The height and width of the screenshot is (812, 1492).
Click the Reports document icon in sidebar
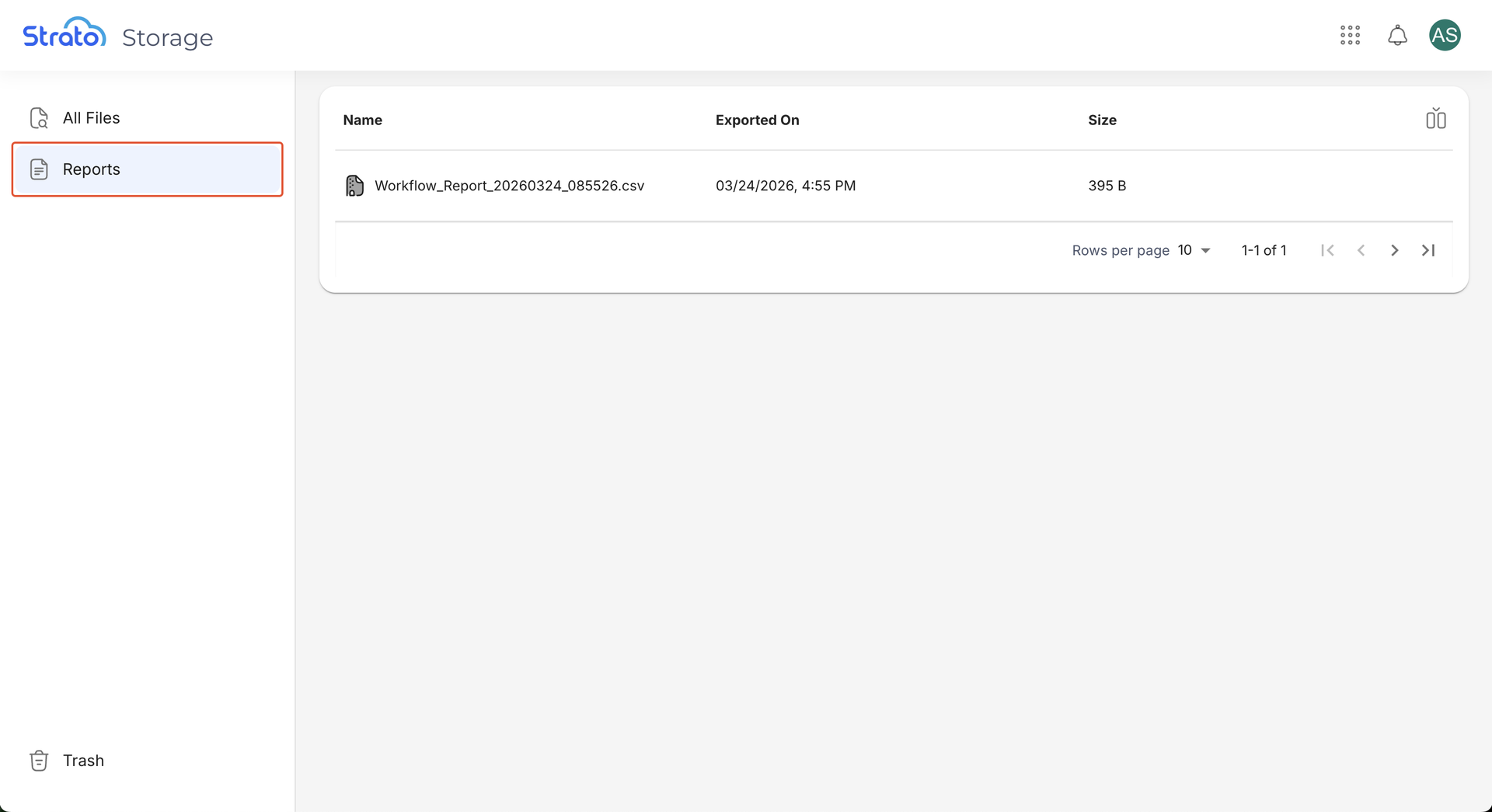(39, 169)
